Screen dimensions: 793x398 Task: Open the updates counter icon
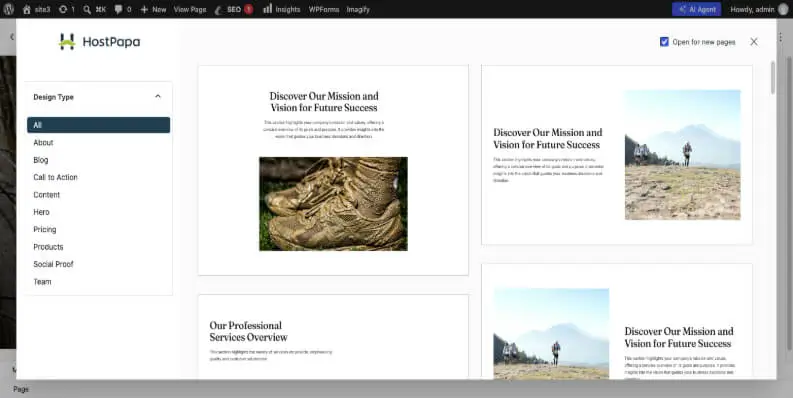[x=66, y=9]
